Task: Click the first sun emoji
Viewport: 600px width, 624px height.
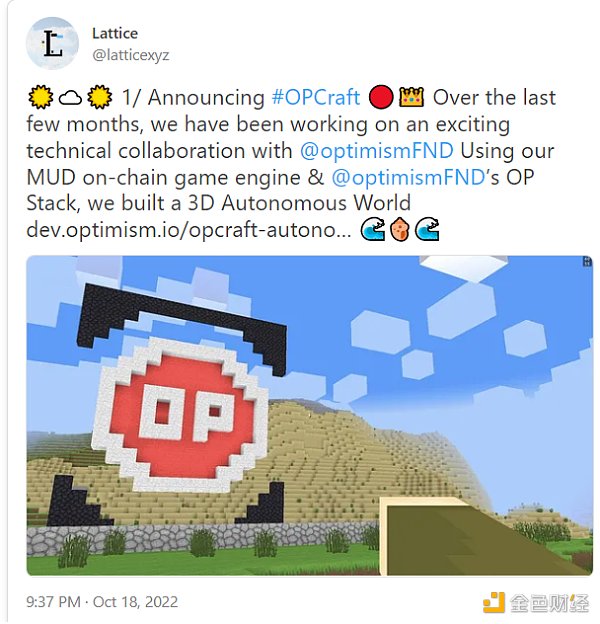Action: coord(40,97)
